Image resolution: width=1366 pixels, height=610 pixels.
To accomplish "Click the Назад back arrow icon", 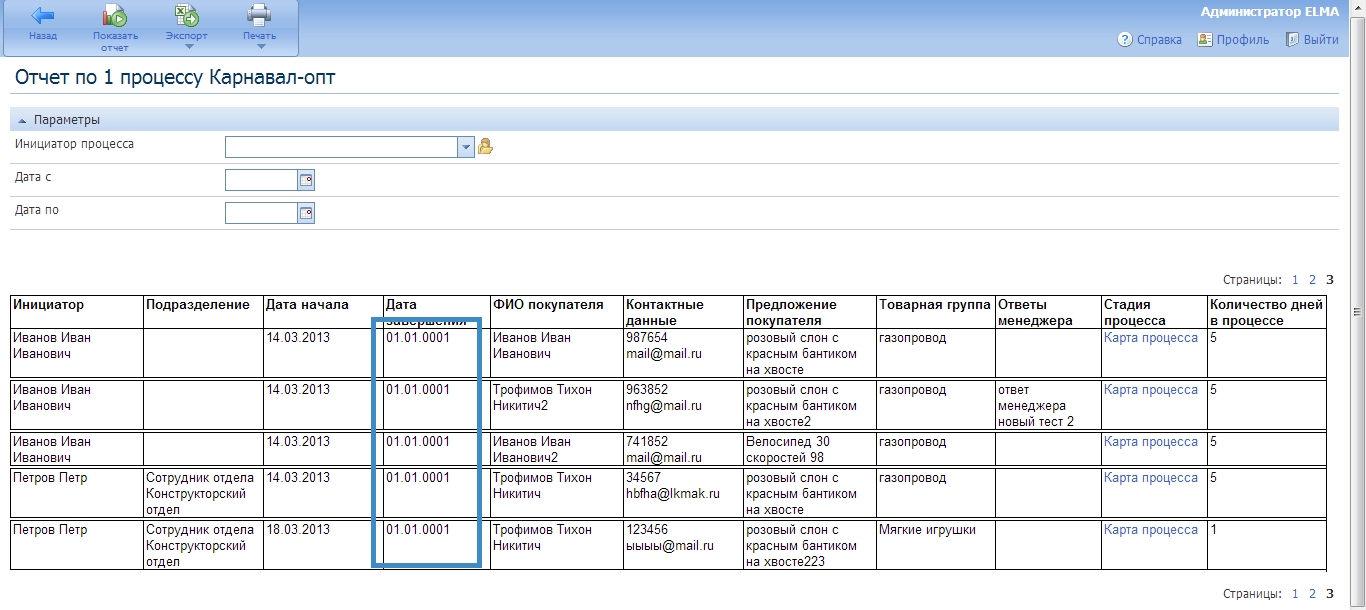I will pos(43,16).
